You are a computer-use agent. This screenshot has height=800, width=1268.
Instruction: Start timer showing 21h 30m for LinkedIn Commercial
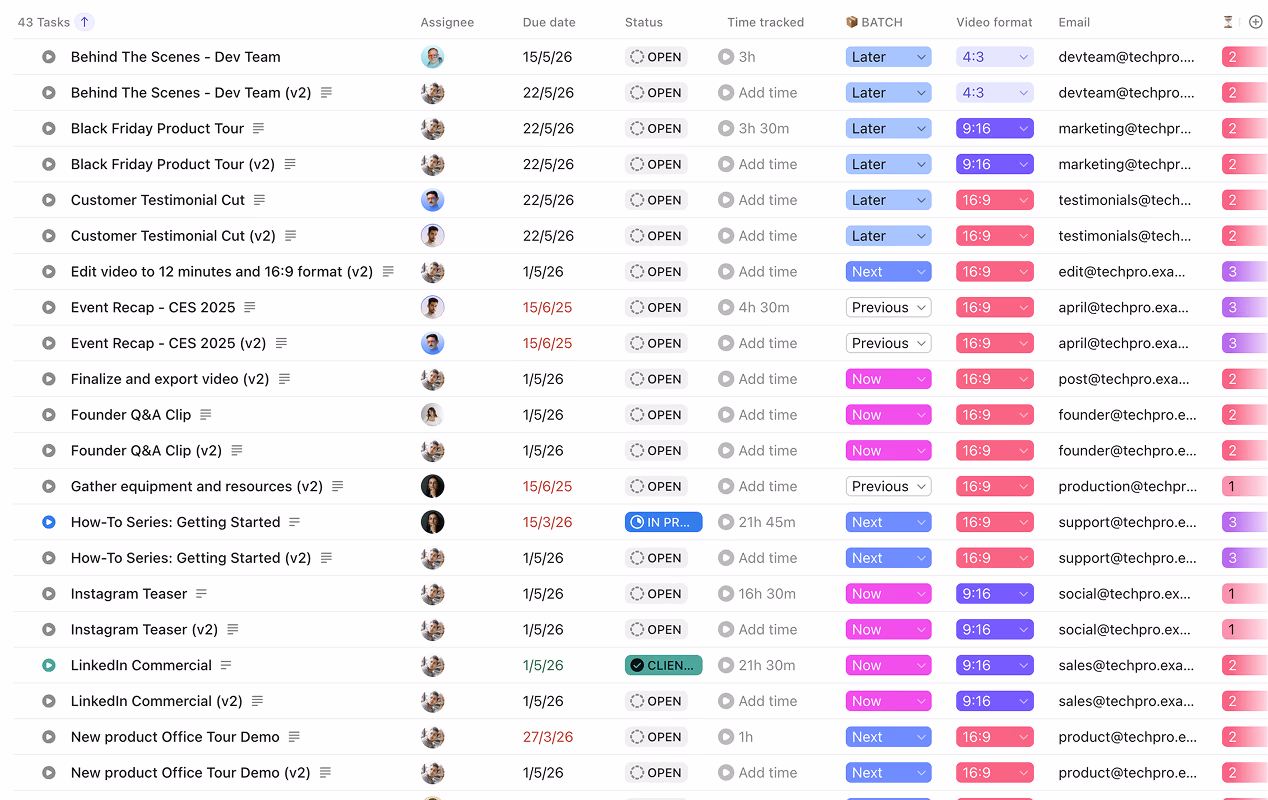pyautogui.click(x=726, y=666)
